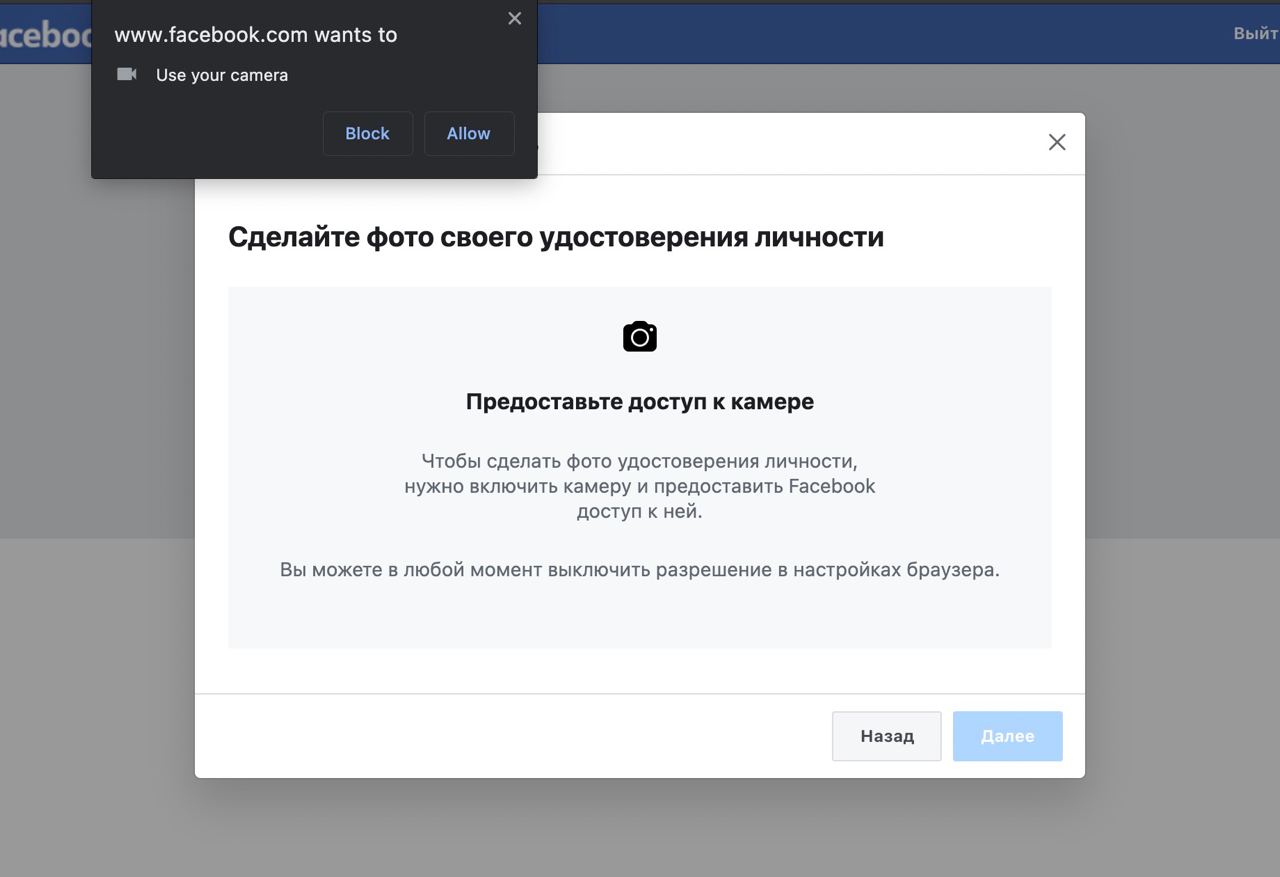Screen dimensions: 1280x877
Task: Block camera access in the permission prompt
Action: 367,134
